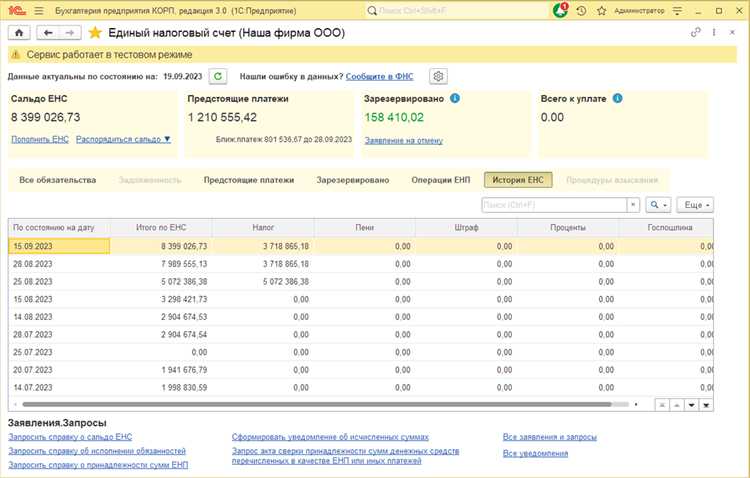This screenshot has height=478, width=750.
Task: Open the Операции ЕНП tab
Action: [x=440, y=180]
